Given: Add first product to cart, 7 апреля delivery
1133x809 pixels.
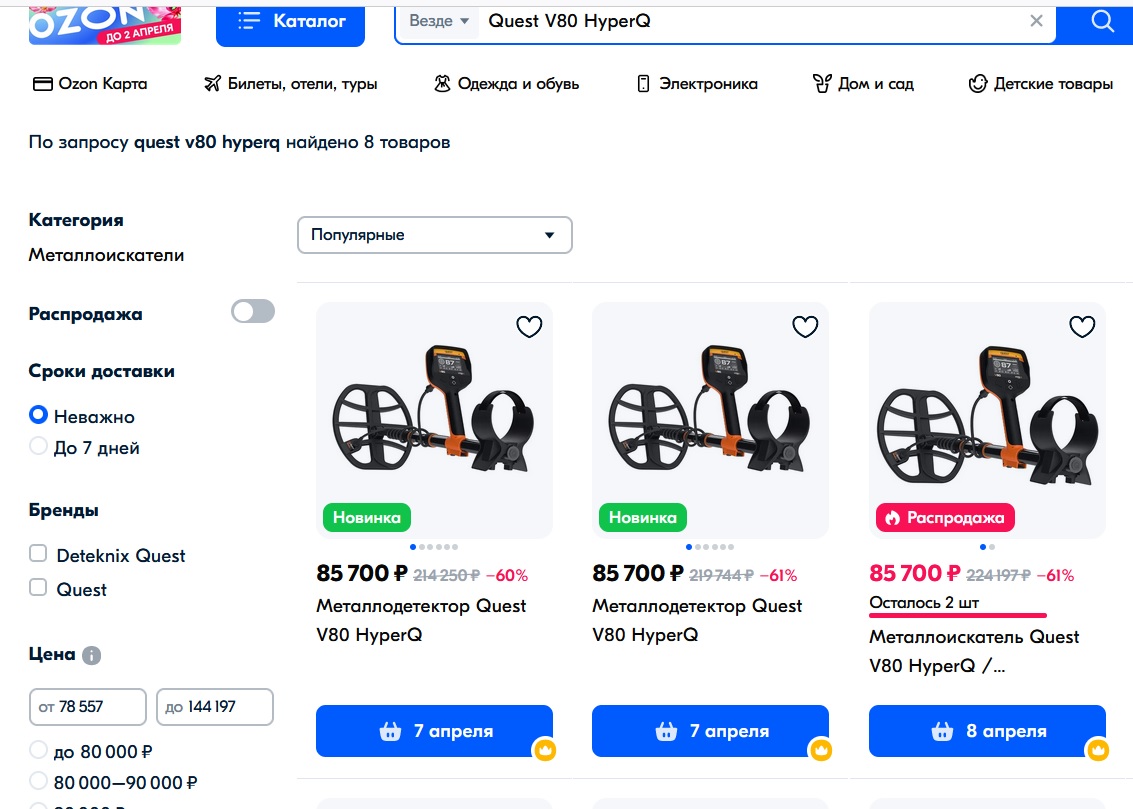Looking at the screenshot, I should (x=434, y=731).
